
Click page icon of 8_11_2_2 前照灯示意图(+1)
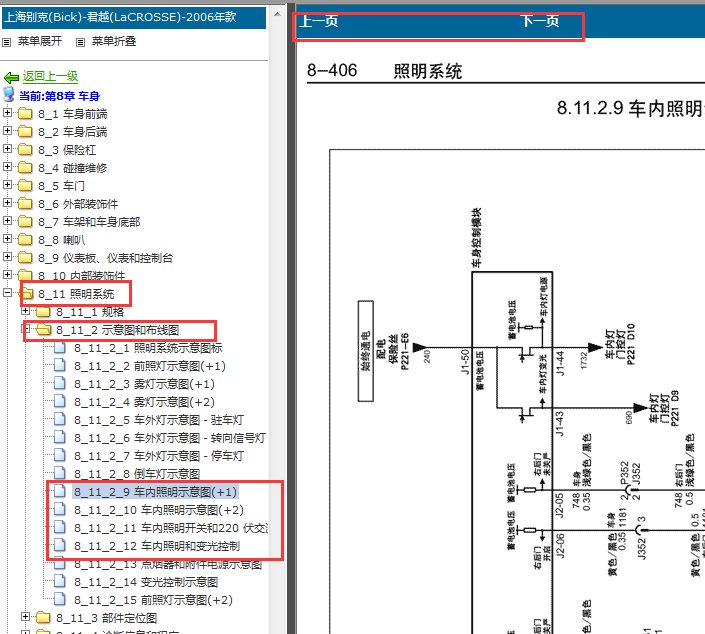[x=60, y=365]
